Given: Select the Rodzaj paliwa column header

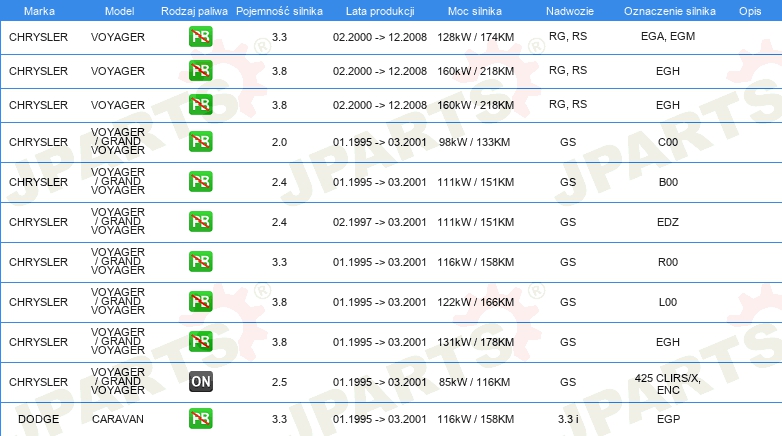Looking at the screenshot, I should click(x=194, y=11).
